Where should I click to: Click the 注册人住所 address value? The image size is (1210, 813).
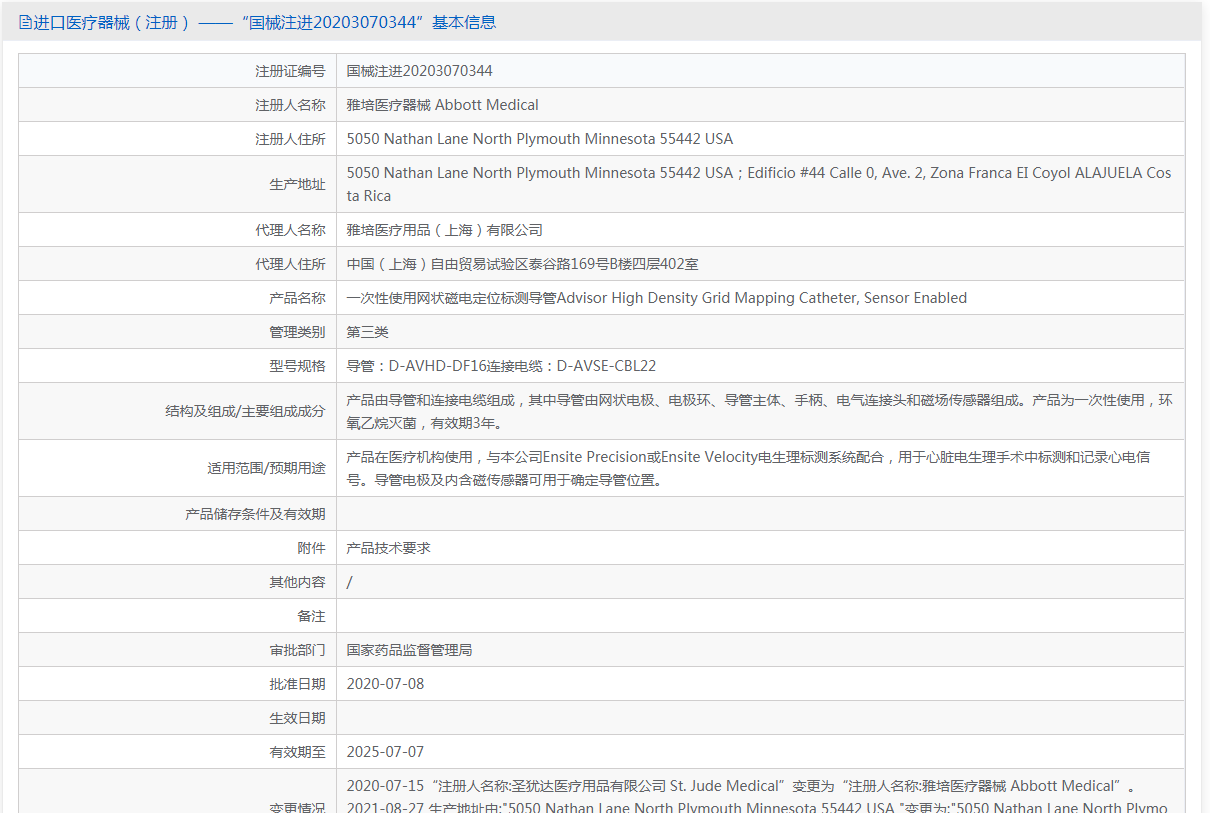pos(539,139)
